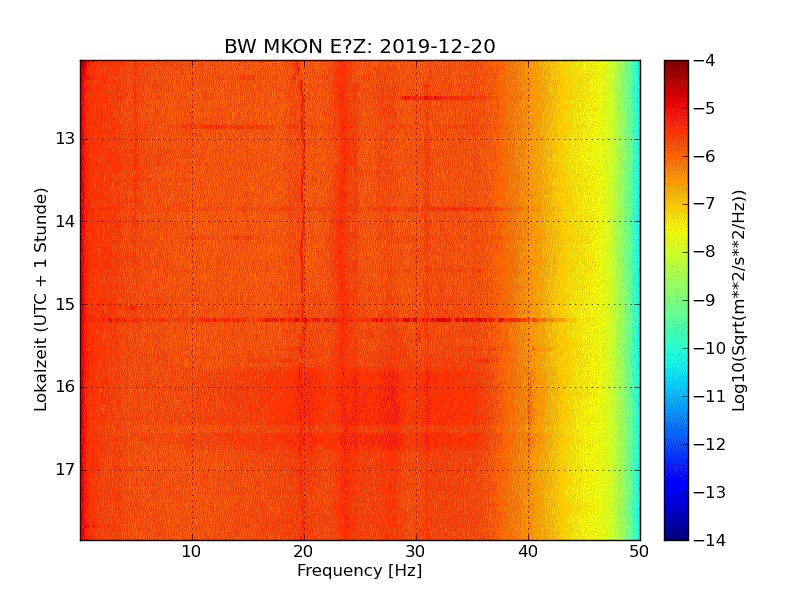Image resolution: width=800 pixels, height=600 pixels.
Task: Click the dark blue bottom of the colorbar
Action: [677, 528]
